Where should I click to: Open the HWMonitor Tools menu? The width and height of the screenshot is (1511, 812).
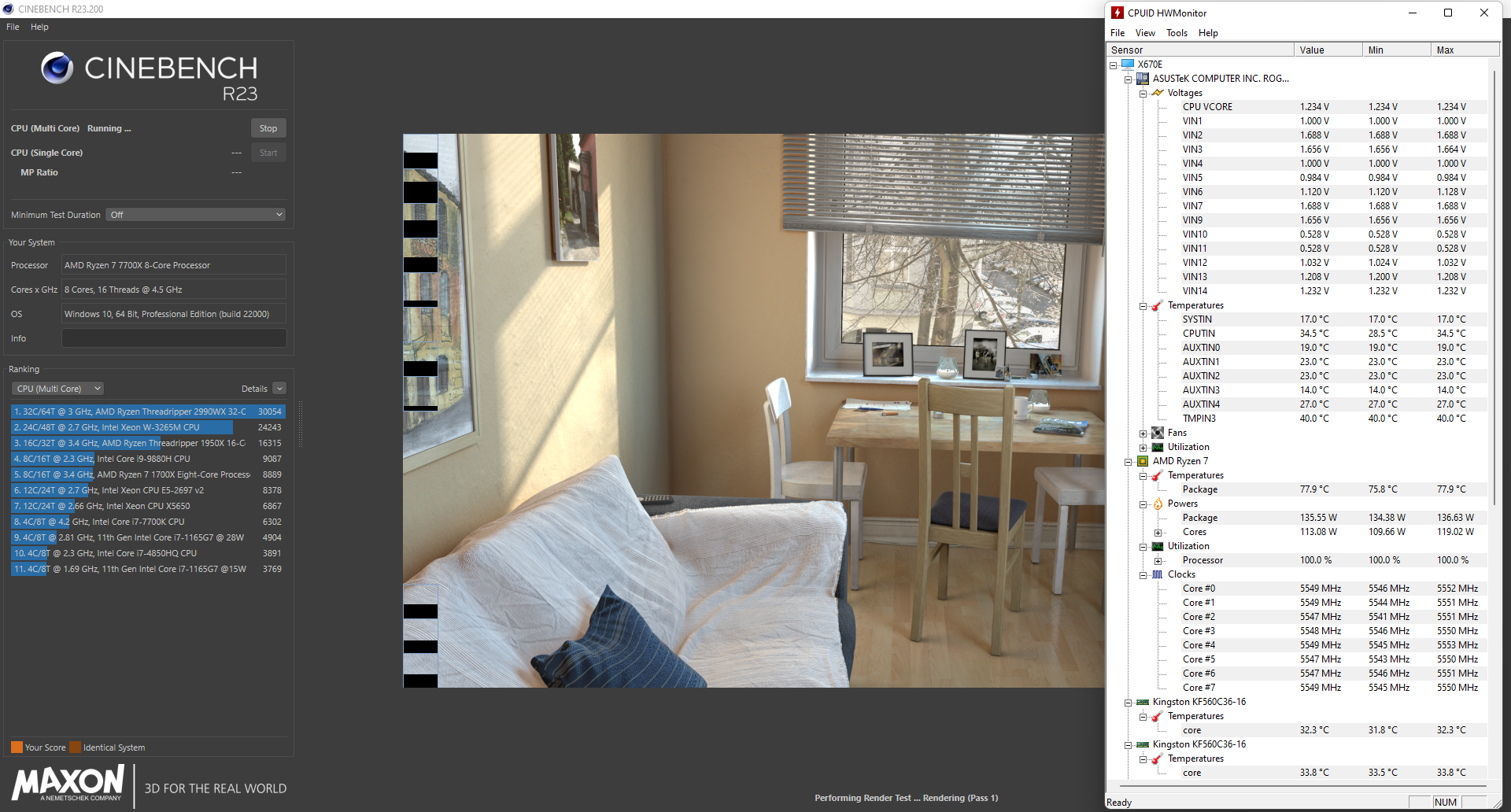point(1177,33)
